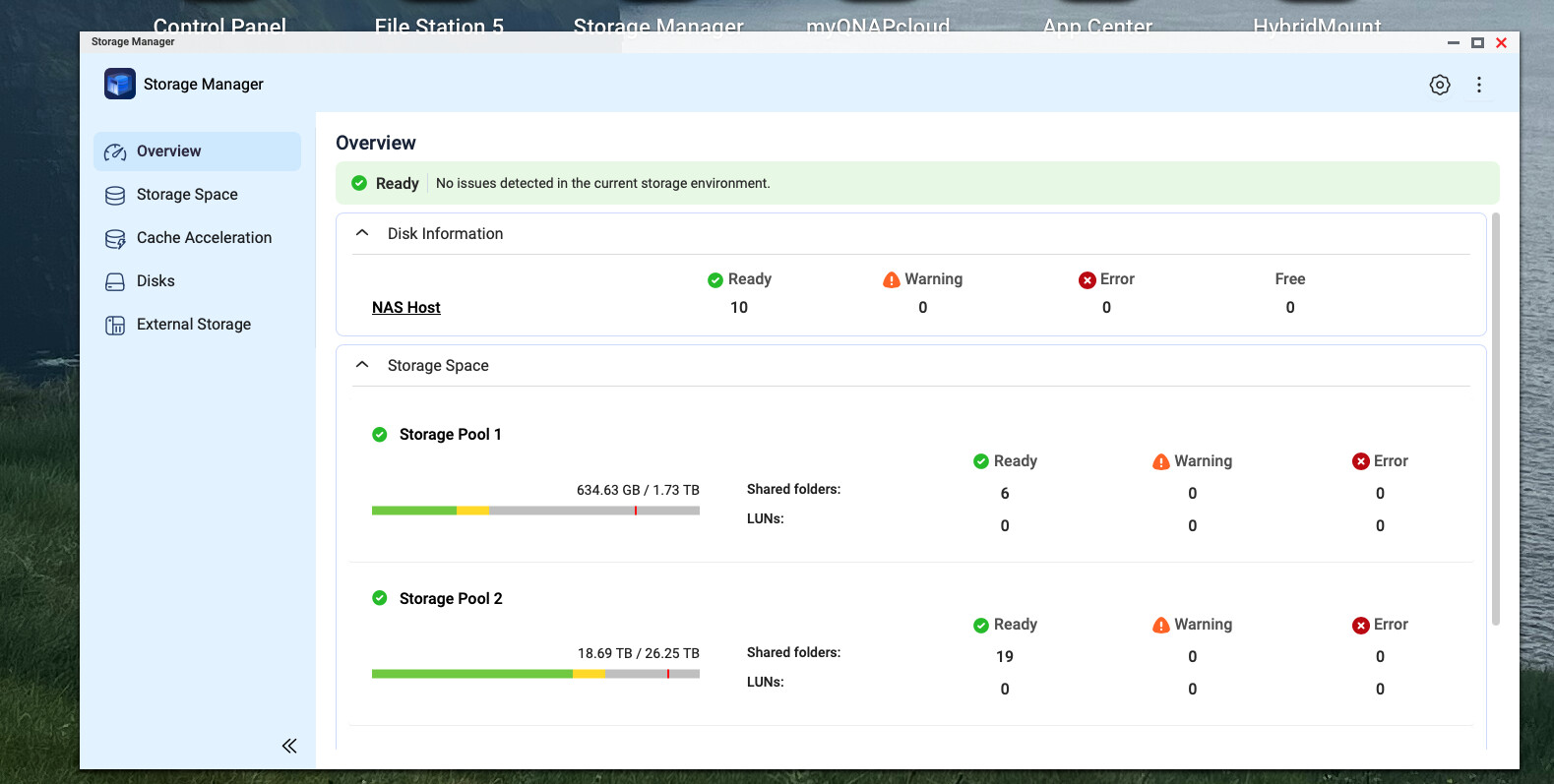Open Storage Manager settings gear icon
The height and width of the screenshot is (784, 1554).
pyautogui.click(x=1439, y=85)
